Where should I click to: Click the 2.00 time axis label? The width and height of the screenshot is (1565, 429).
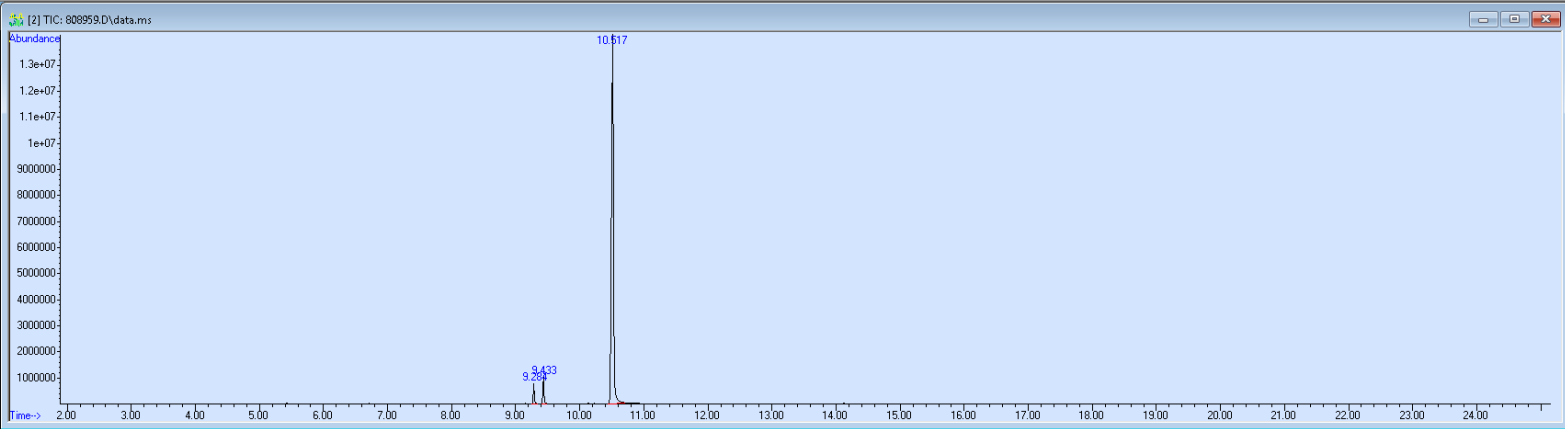click(x=66, y=414)
